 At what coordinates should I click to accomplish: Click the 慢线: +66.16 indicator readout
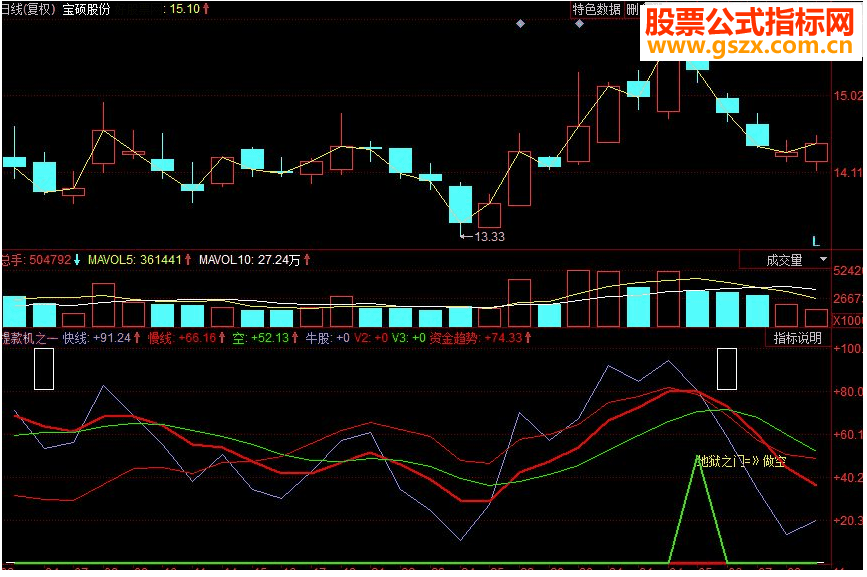pos(186,338)
